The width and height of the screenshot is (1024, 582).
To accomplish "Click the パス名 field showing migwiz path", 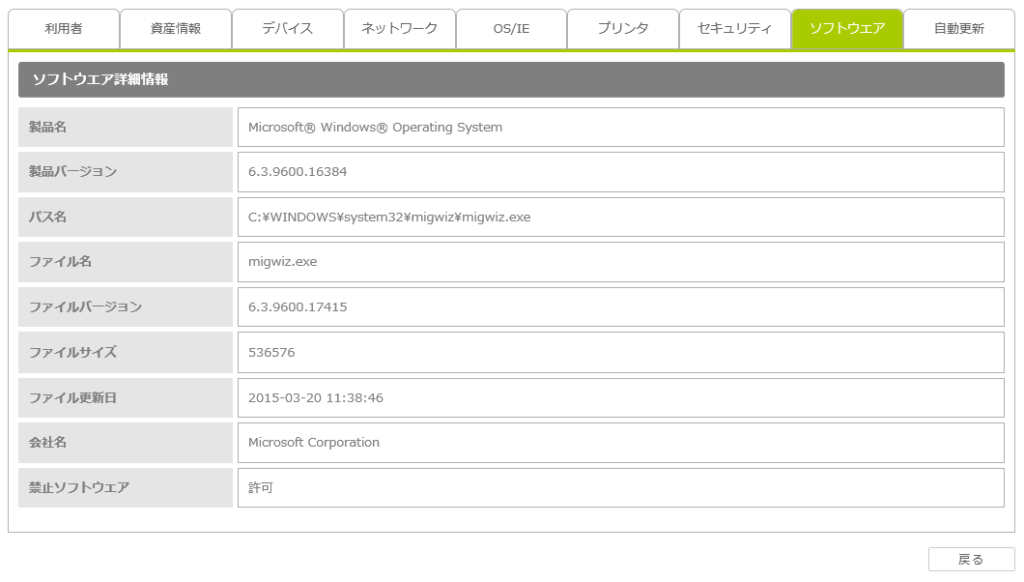I will click(x=620, y=217).
